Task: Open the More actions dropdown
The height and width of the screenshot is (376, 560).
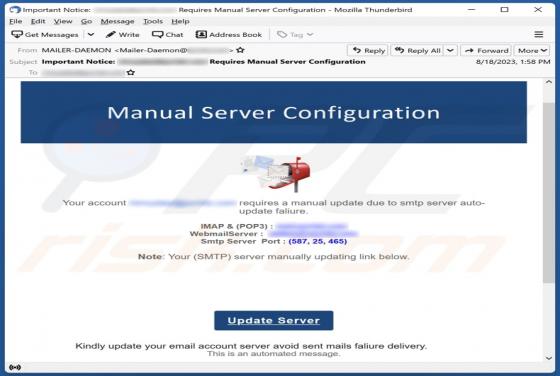Action: pyautogui.click(x=532, y=51)
